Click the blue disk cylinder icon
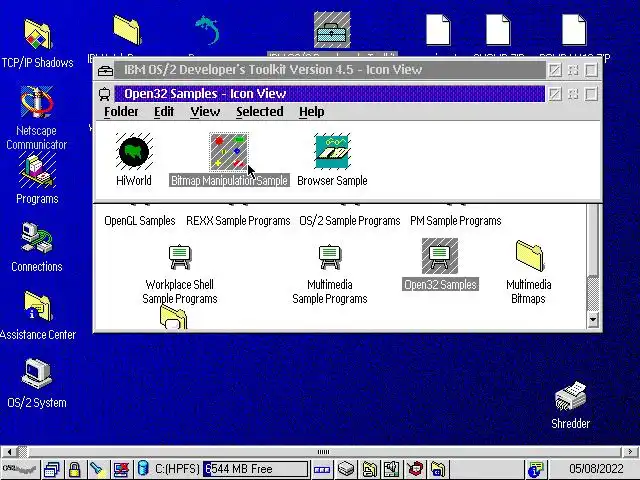Image resolution: width=640 pixels, height=480 pixels. (143, 469)
